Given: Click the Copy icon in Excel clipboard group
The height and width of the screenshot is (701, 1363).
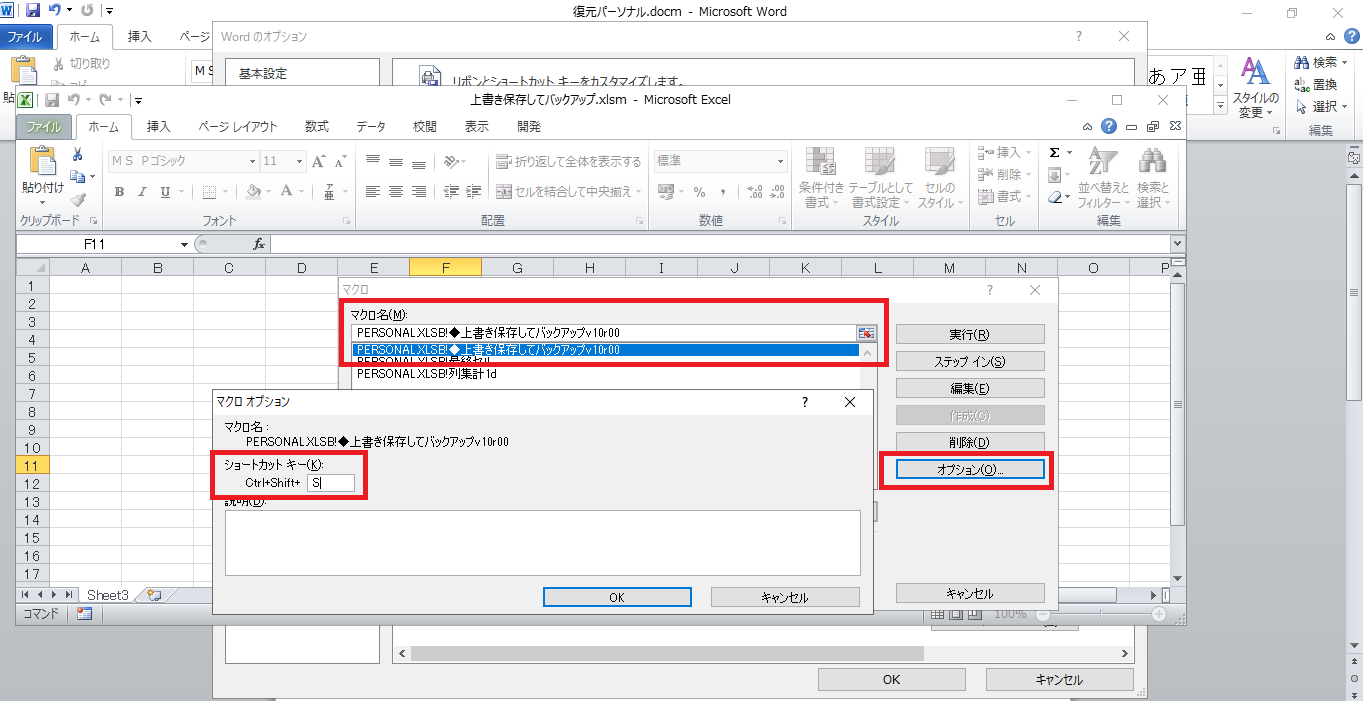Looking at the screenshot, I should [77, 176].
